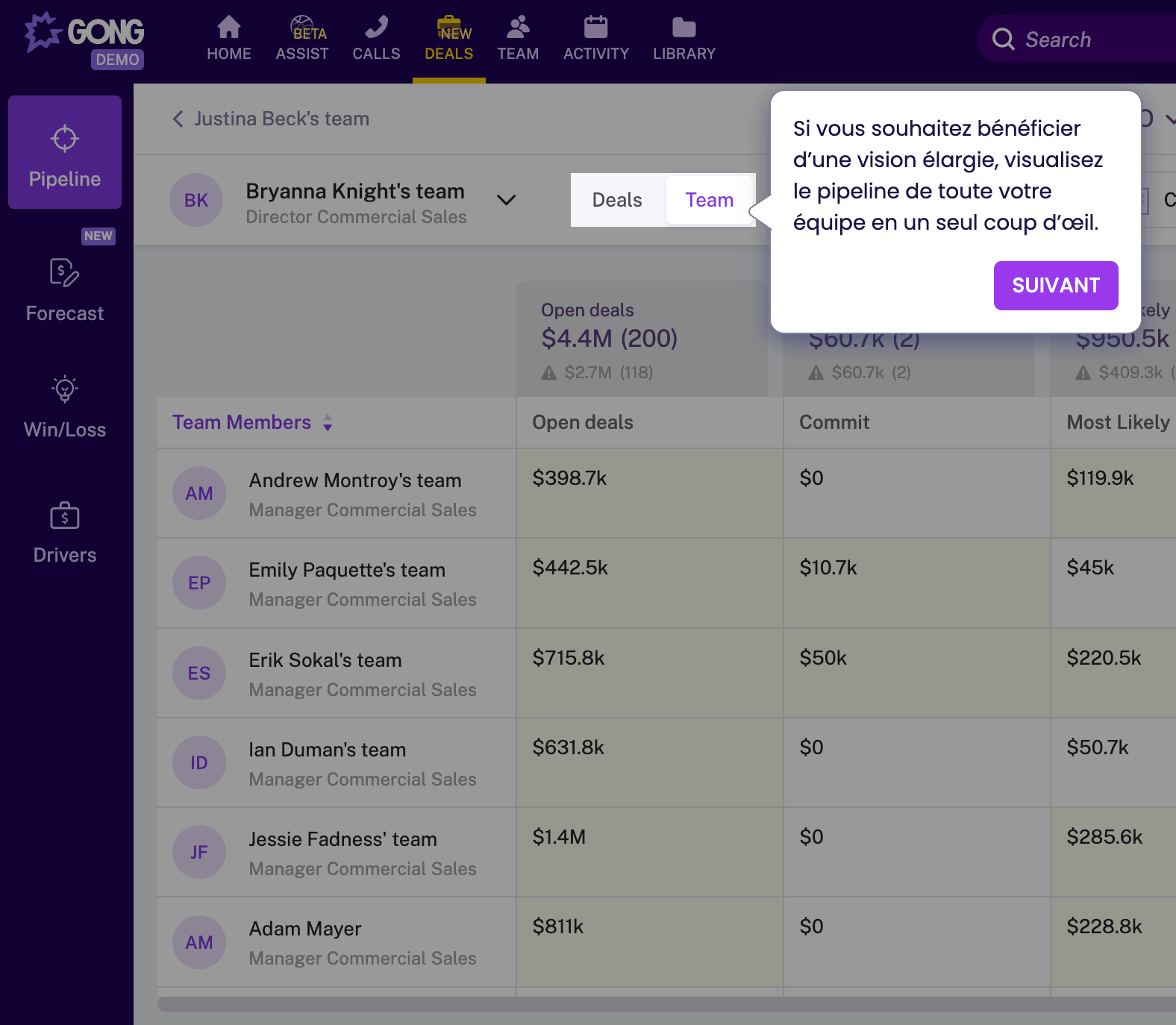Switch to the Team view toggle

click(x=709, y=200)
